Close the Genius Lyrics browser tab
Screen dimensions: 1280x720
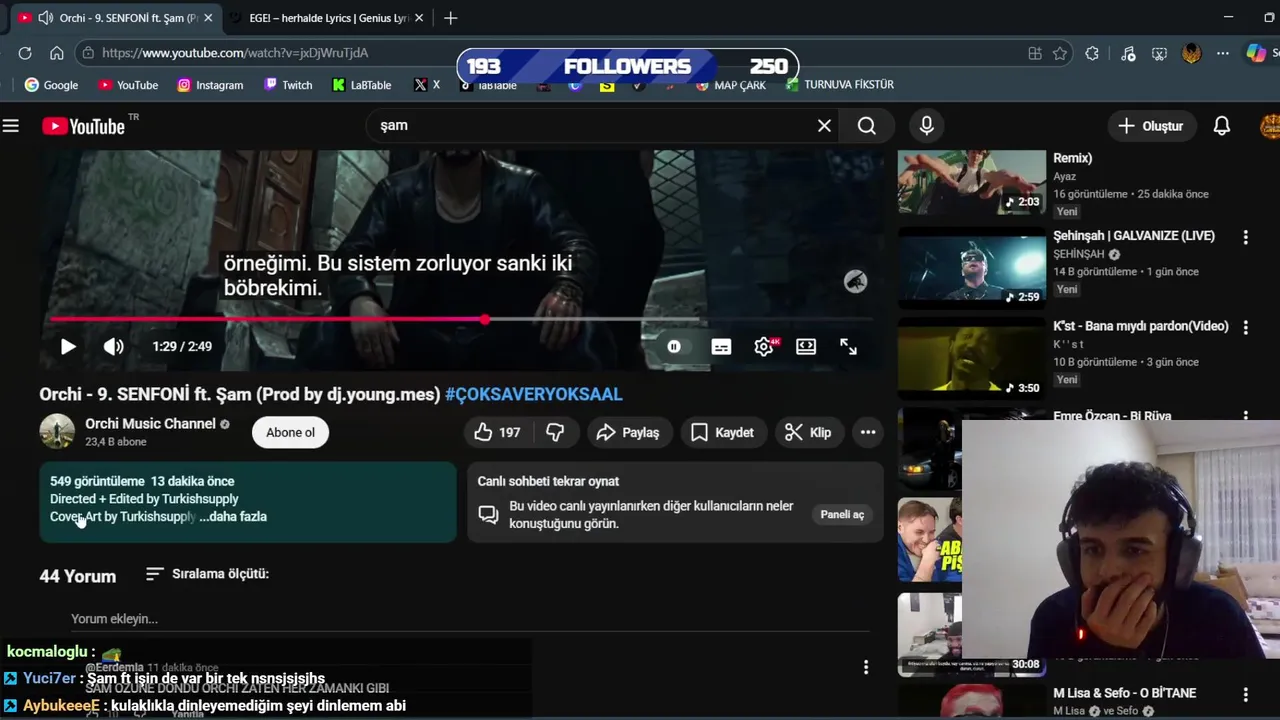pos(419,18)
